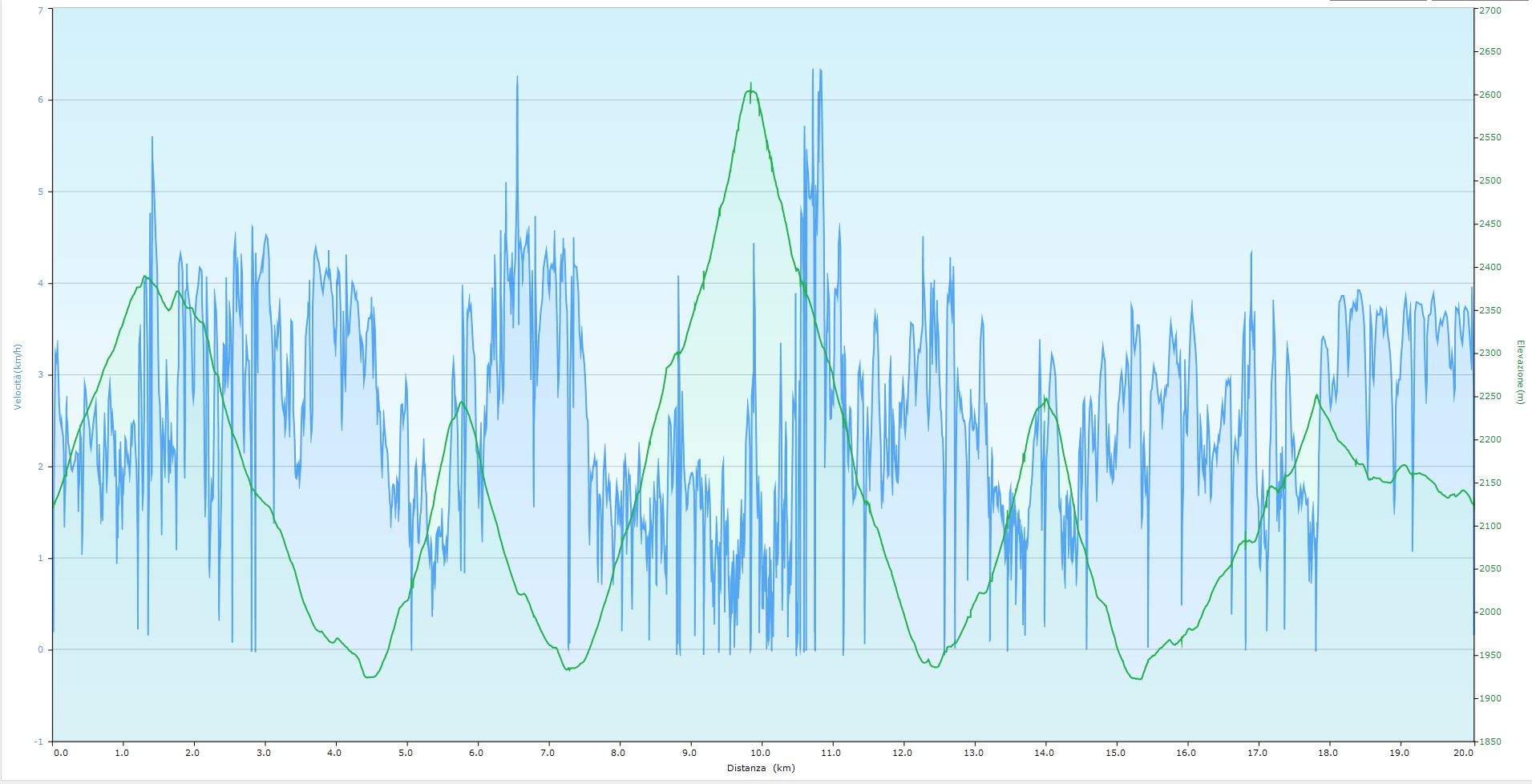Click the 7 label on the speed axis

(x=40, y=10)
